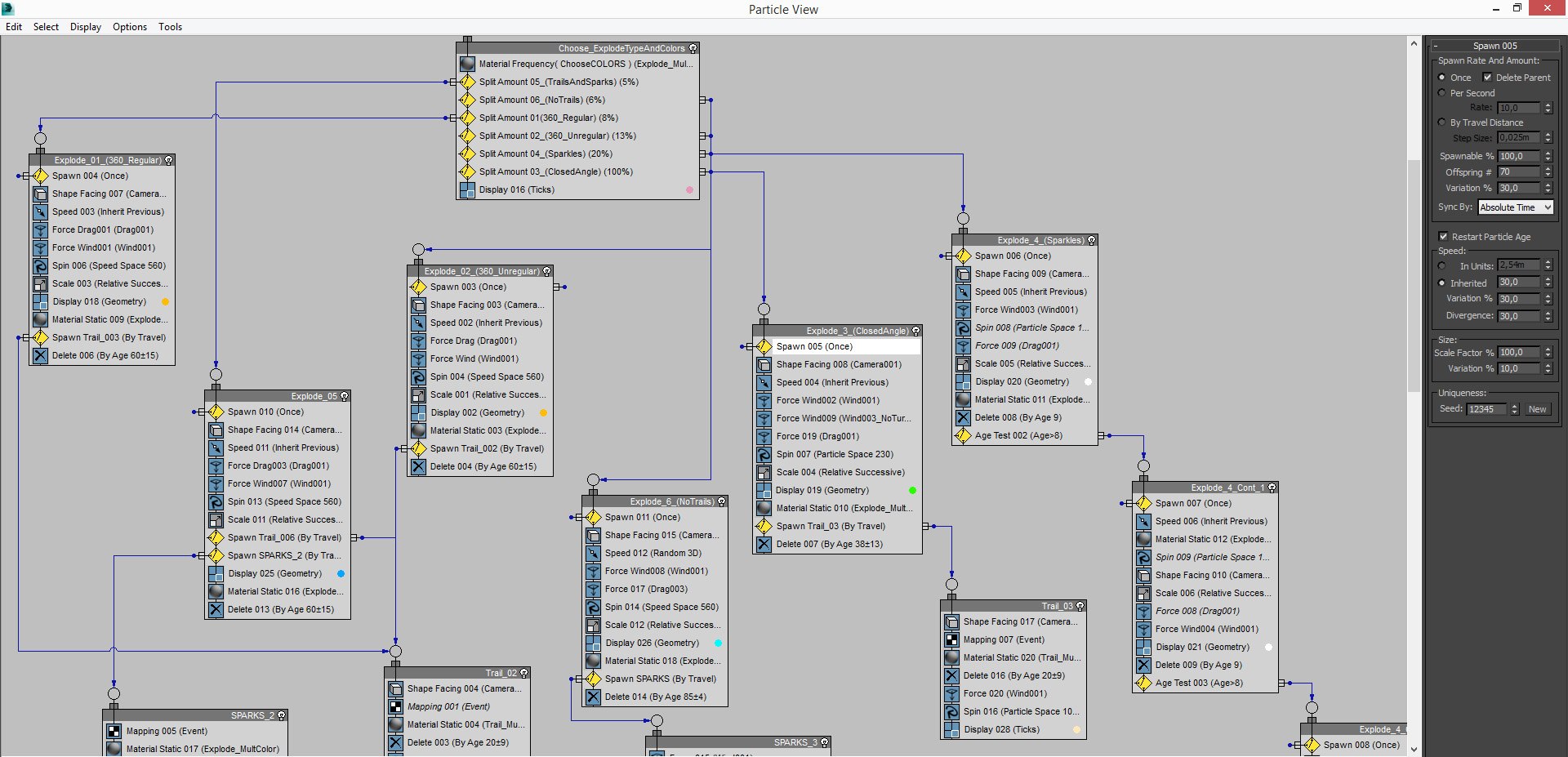
Task: Click the Force Drag001 operator icon
Action: point(40,229)
